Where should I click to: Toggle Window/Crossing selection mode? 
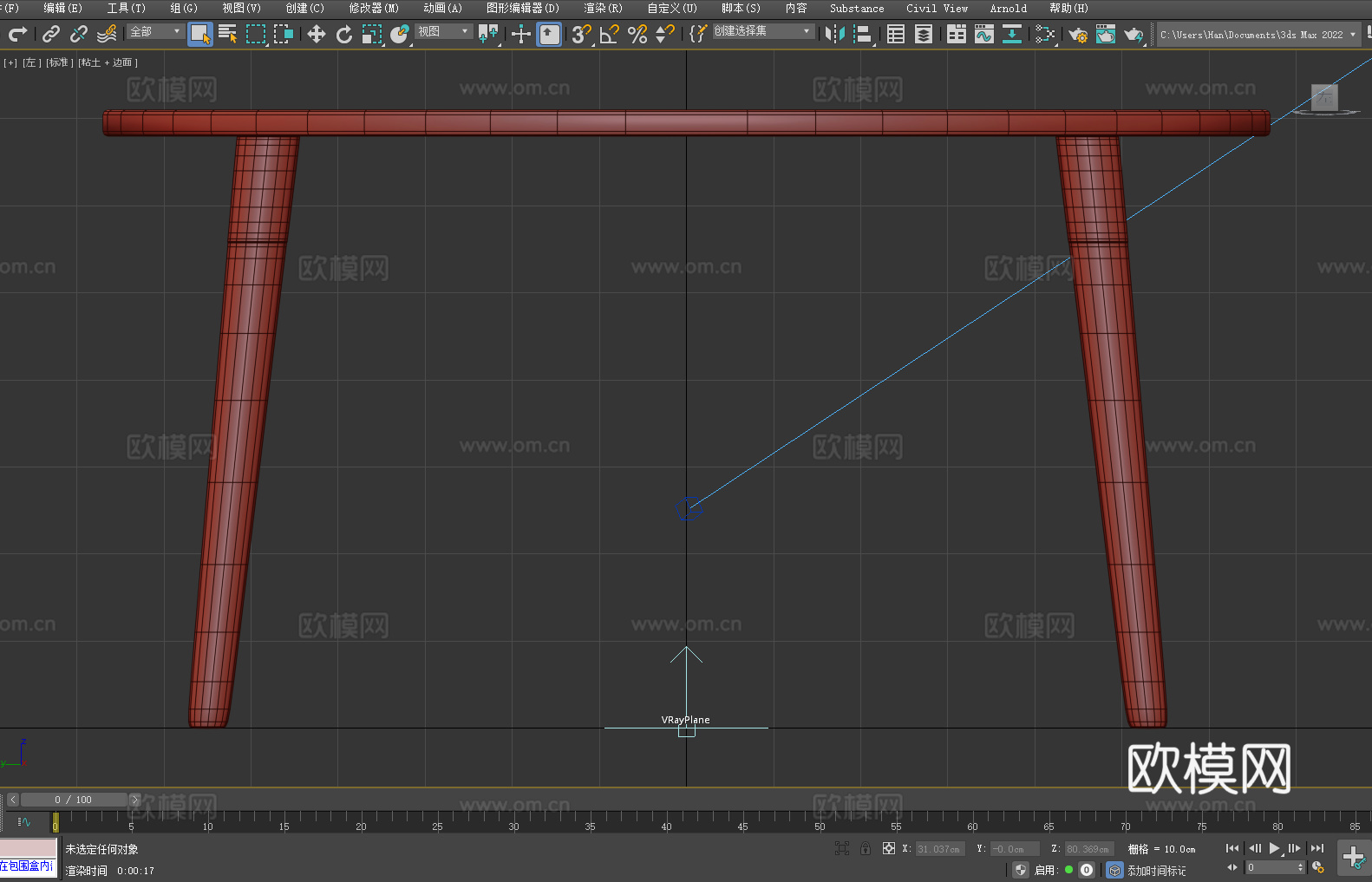pyautogui.click(x=284, y=34)
